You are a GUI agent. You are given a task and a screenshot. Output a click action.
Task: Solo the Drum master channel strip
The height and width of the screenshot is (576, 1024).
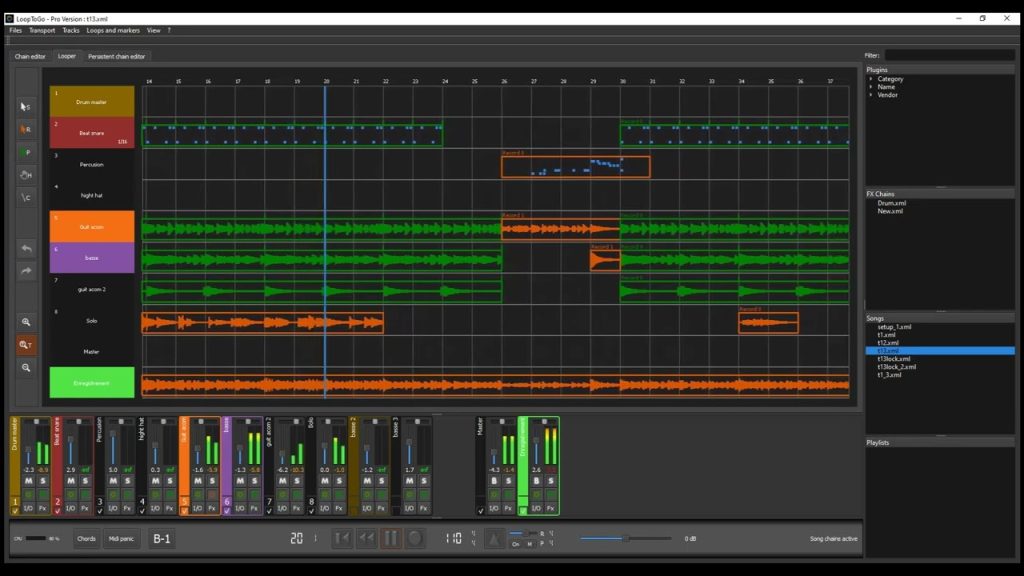[43, 481]
